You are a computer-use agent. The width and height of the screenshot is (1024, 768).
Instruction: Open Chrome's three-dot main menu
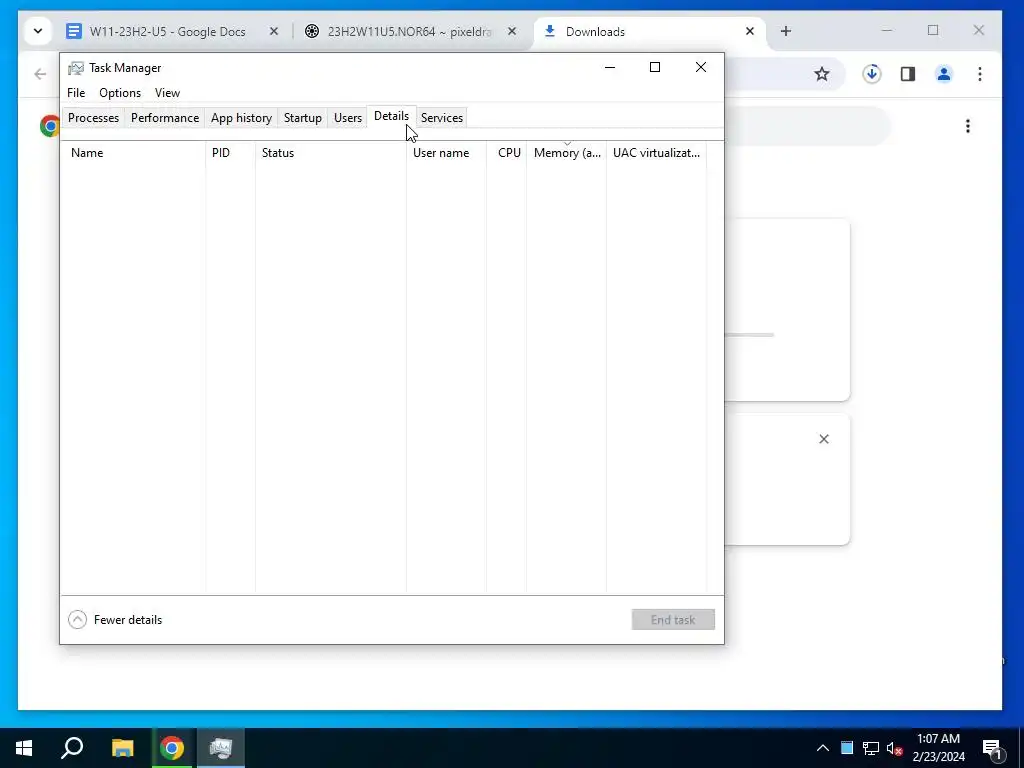[980, 74]
